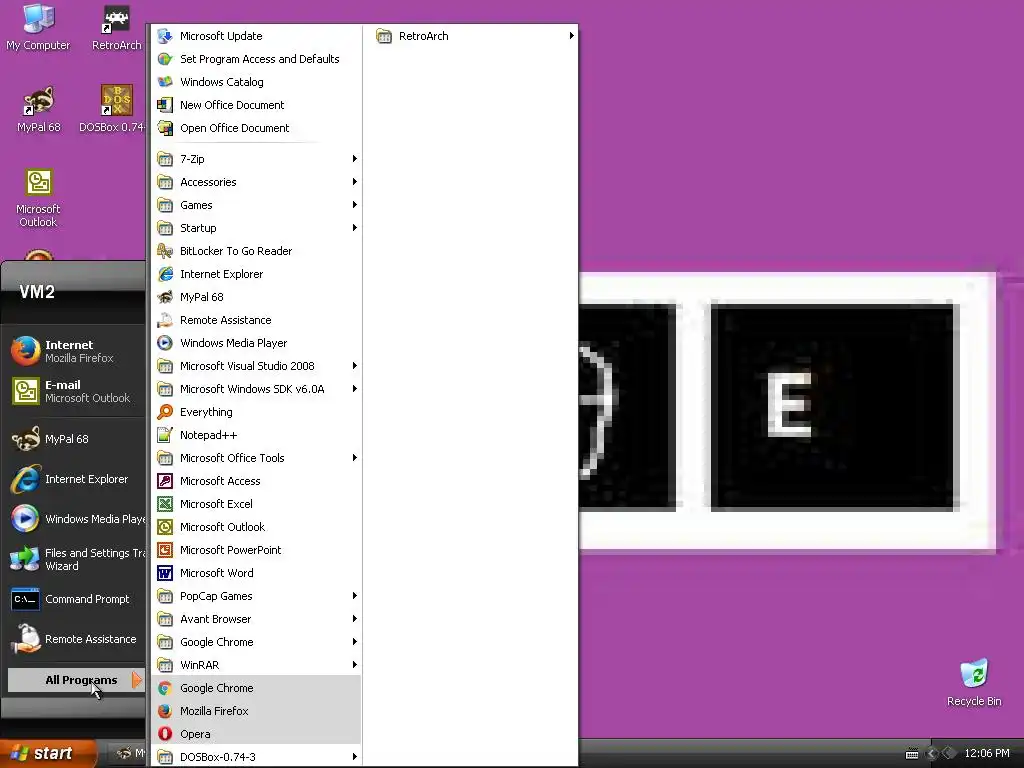
Task: Launch BitLocker To Go Reader
Action: [257, 251]
